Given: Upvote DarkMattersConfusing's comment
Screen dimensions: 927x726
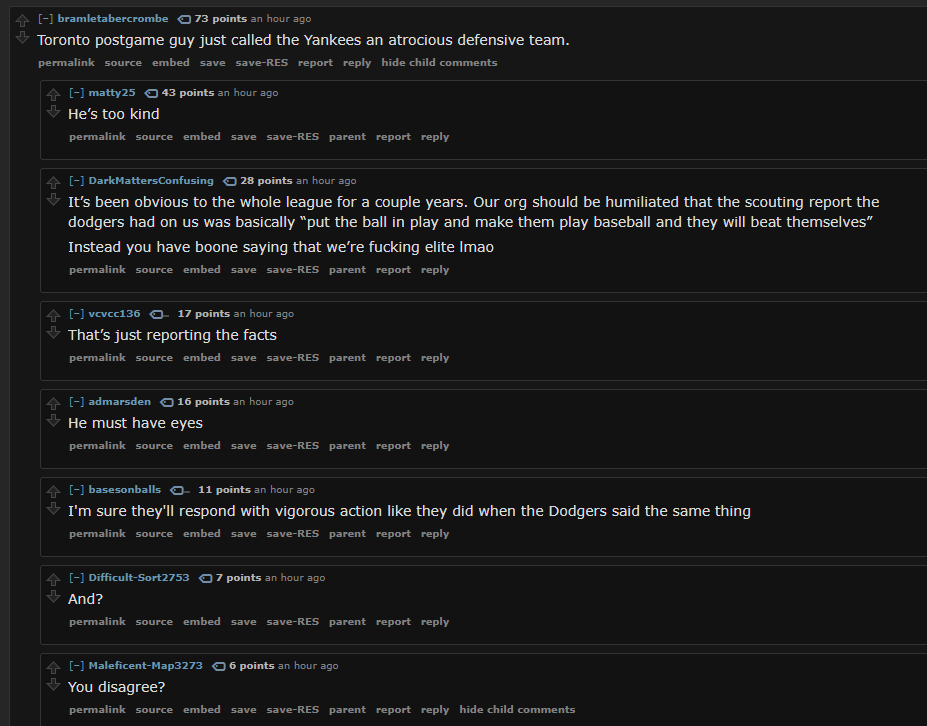Looking at the screenshot, I should [53, 183].
